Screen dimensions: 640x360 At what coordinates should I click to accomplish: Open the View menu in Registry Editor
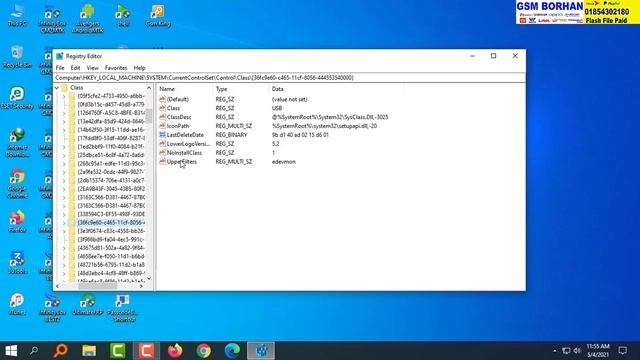(x=92, y=68)
